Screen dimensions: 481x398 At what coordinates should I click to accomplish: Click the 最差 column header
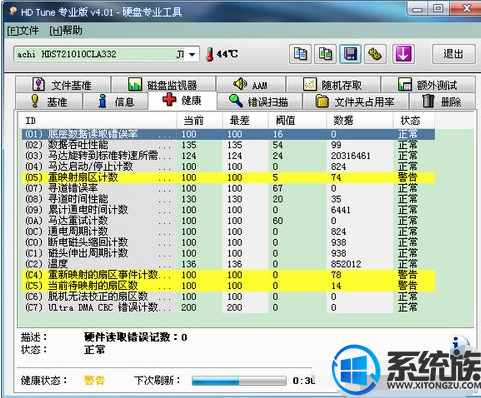pyautogui.click(x=245, y=120)
